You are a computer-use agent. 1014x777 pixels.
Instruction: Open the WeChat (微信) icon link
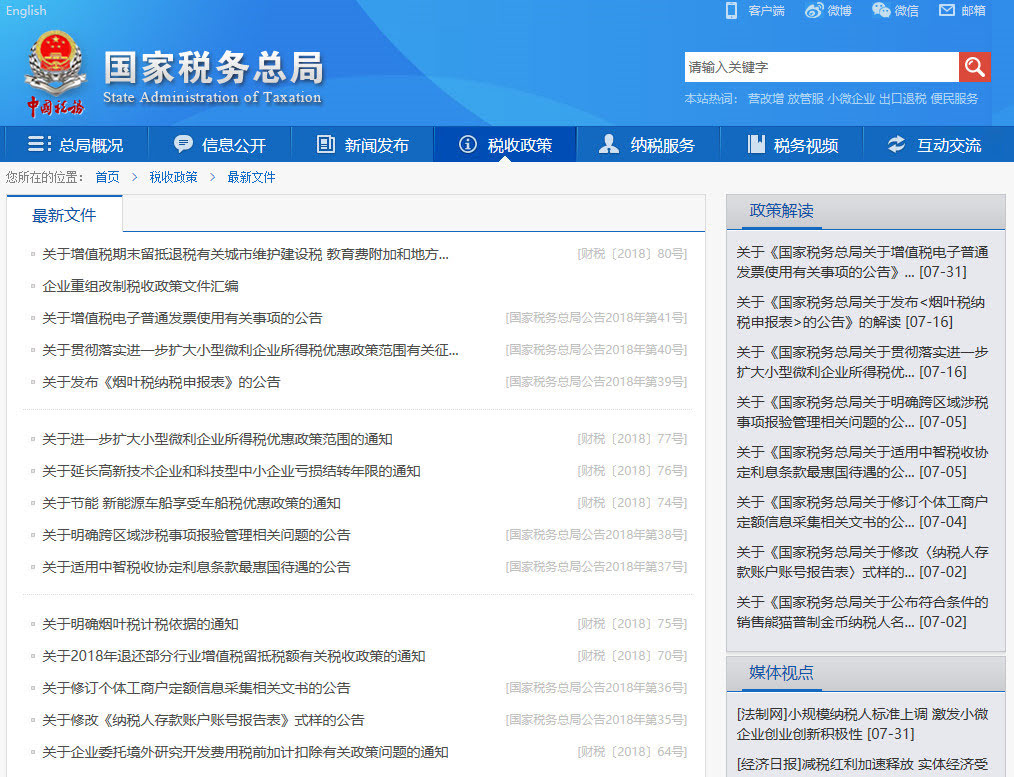click(x=881, y=10)
